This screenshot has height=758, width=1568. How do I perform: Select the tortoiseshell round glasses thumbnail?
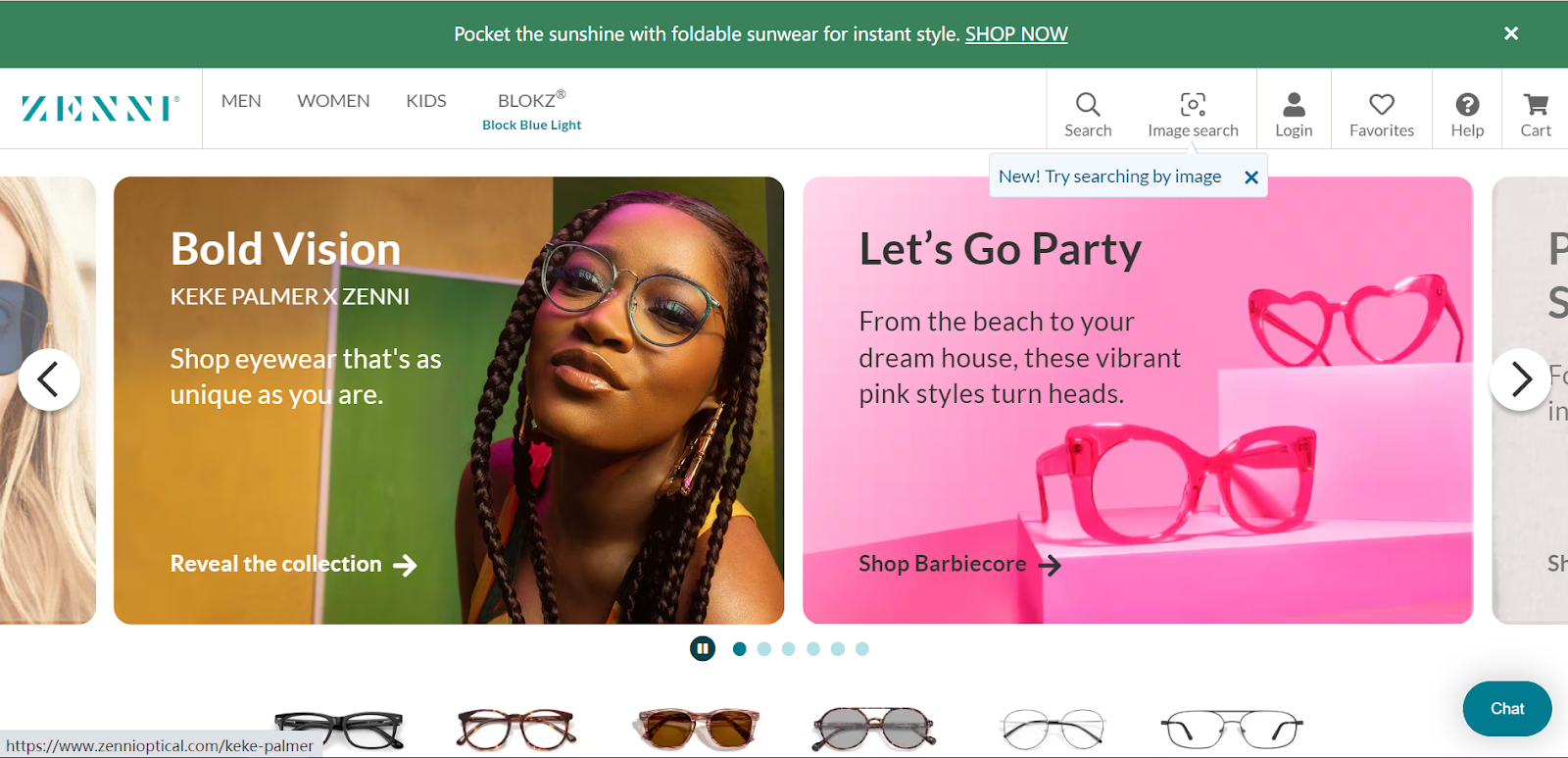(514, 727)
